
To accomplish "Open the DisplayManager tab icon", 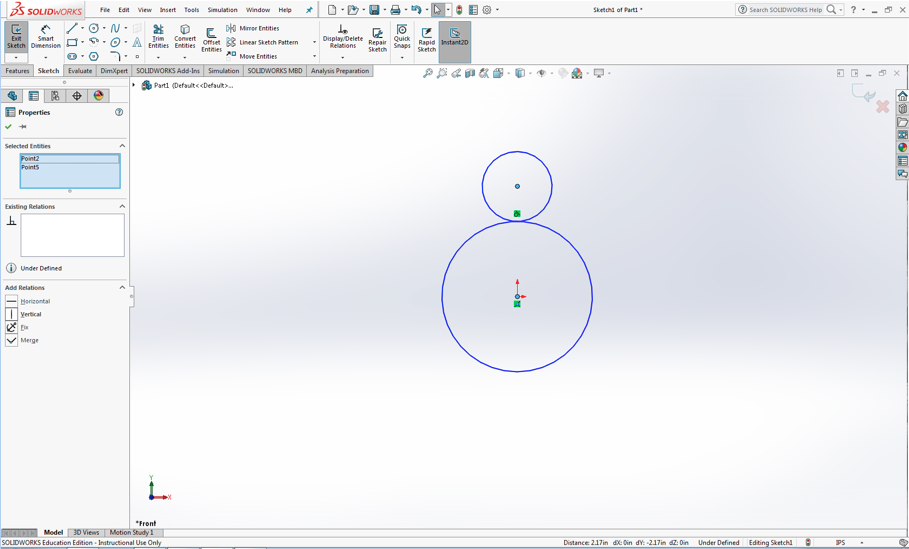I will 98,96.
